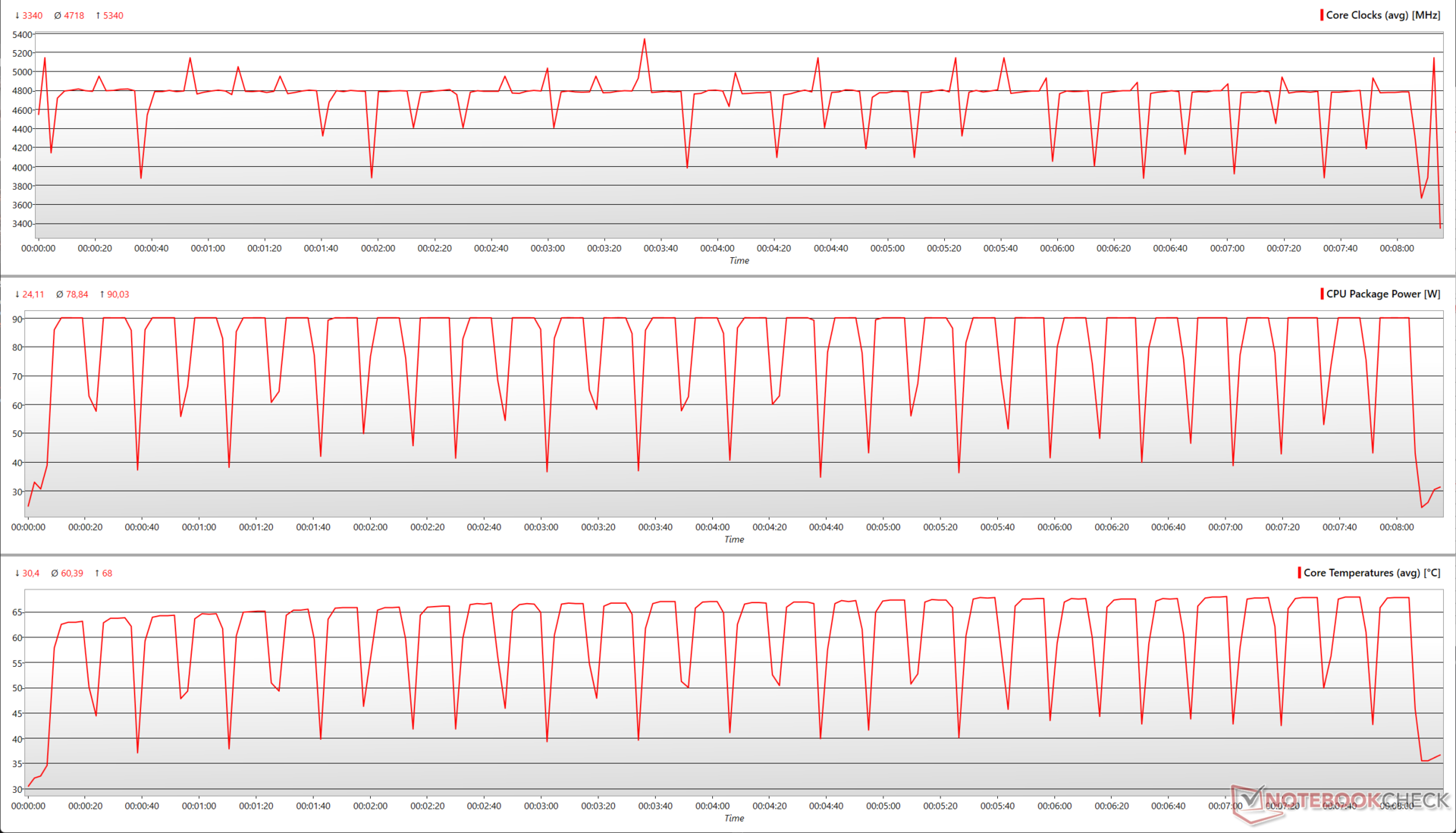Click the Time label under power chart
1456x833 pixels.
click(733, 539)
